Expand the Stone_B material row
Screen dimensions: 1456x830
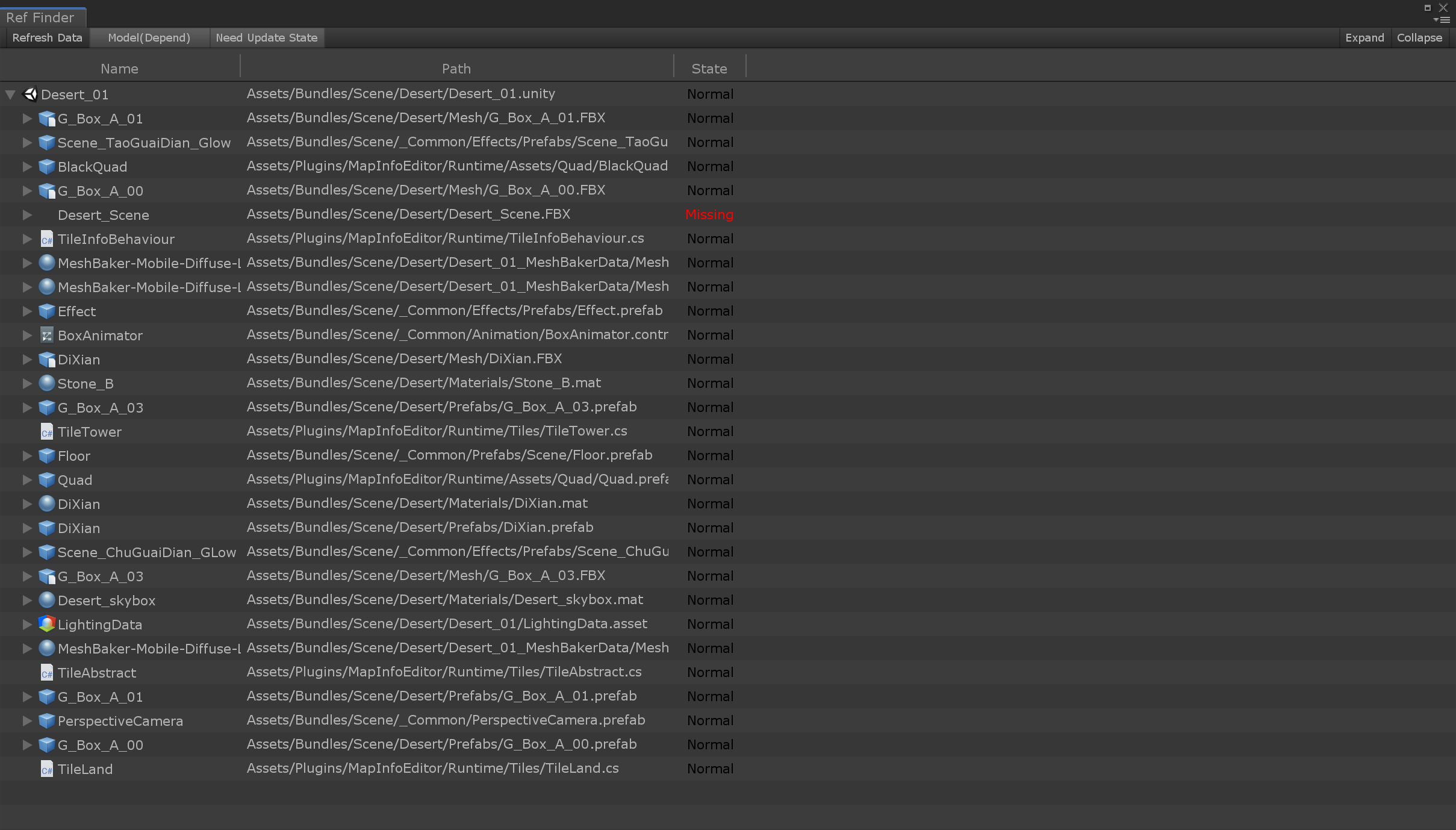27,384
